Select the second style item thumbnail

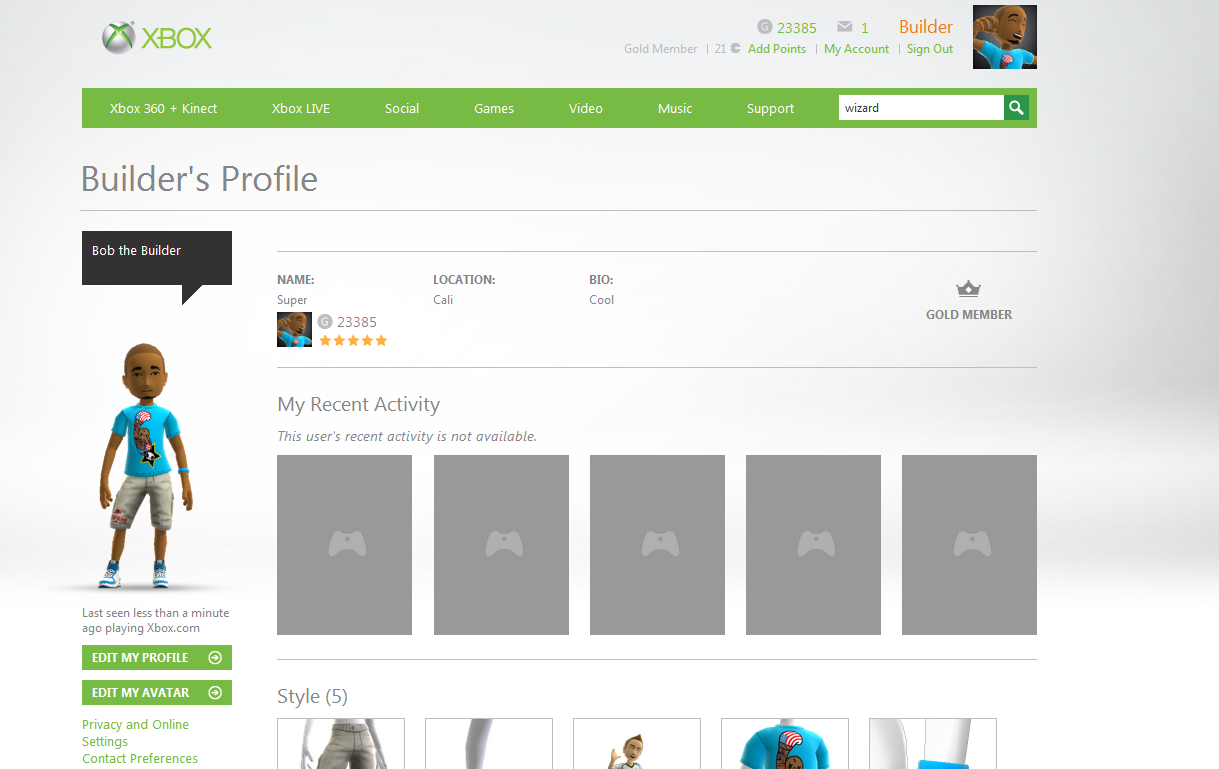tap(489, 743)
